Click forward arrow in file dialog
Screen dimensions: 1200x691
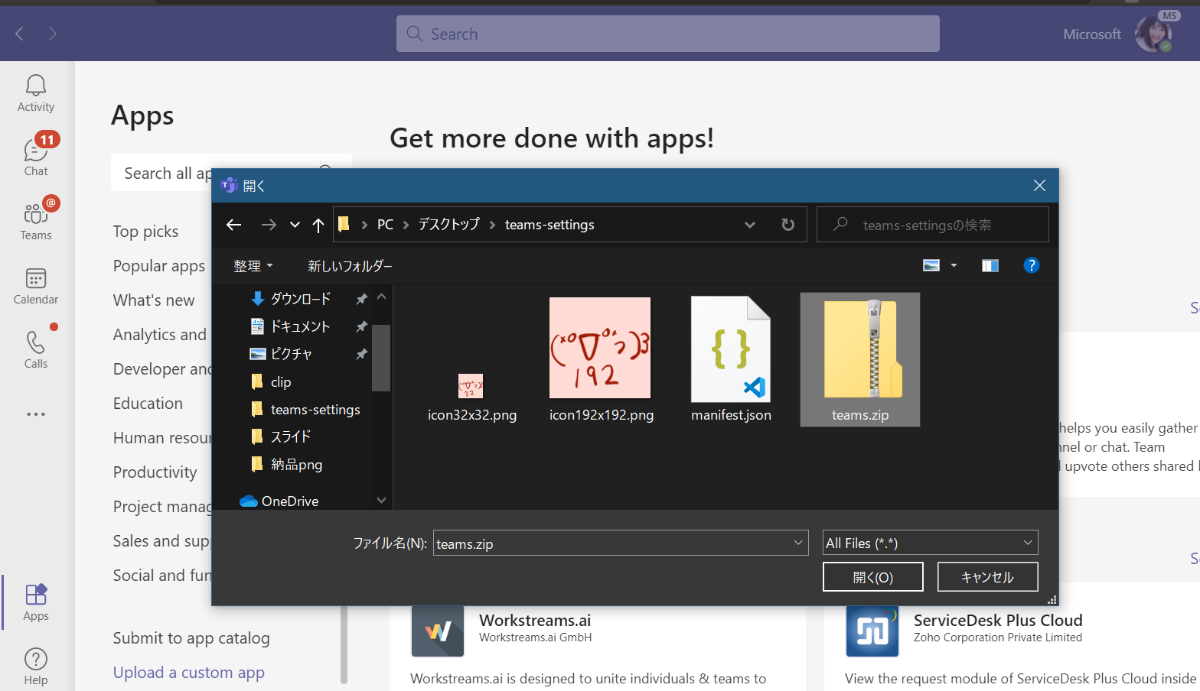(268, 225)
